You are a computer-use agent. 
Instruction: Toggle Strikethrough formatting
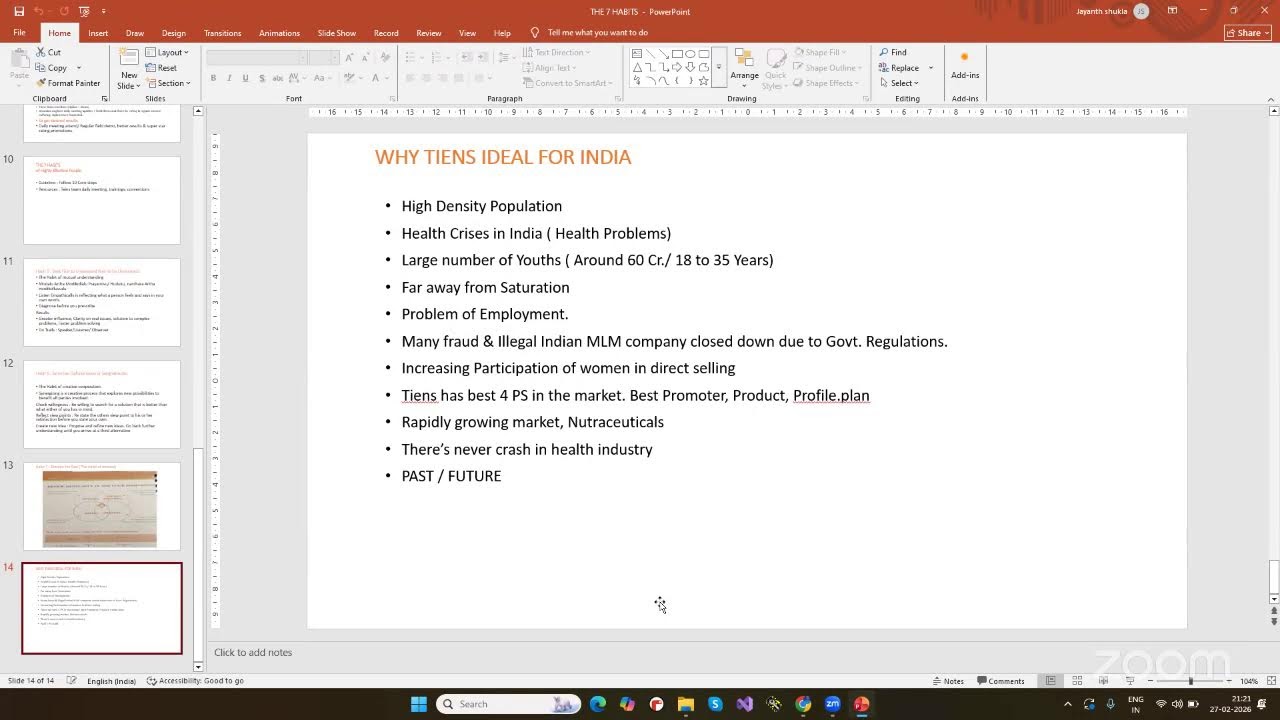coord(277,78)
